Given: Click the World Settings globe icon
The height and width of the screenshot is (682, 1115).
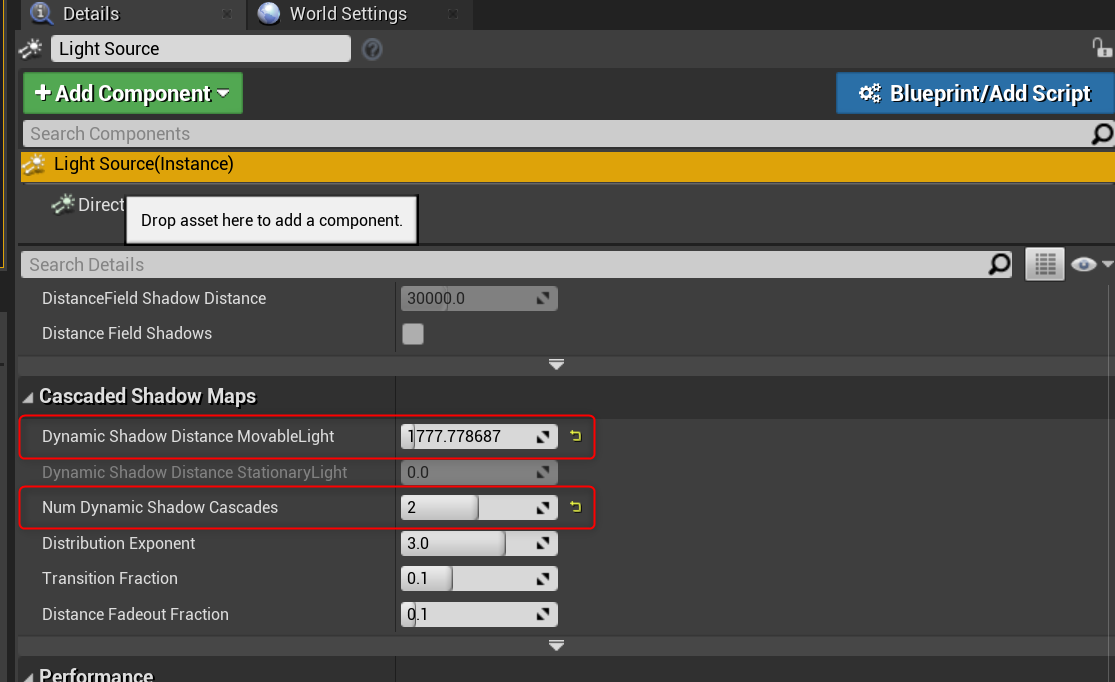Looking at the screenshot, I should point(269,13).
